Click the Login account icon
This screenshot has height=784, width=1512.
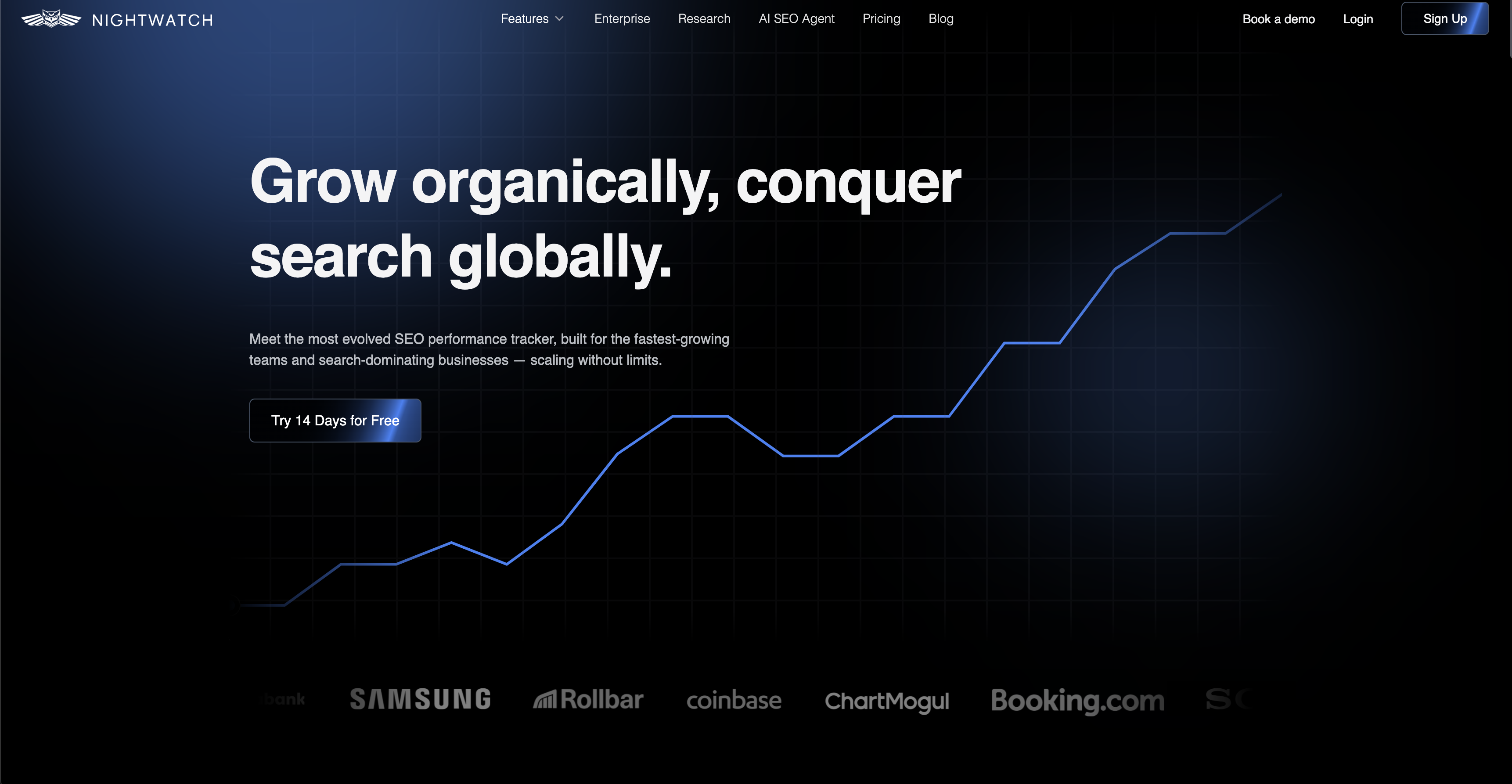[x=1358, y=18]
